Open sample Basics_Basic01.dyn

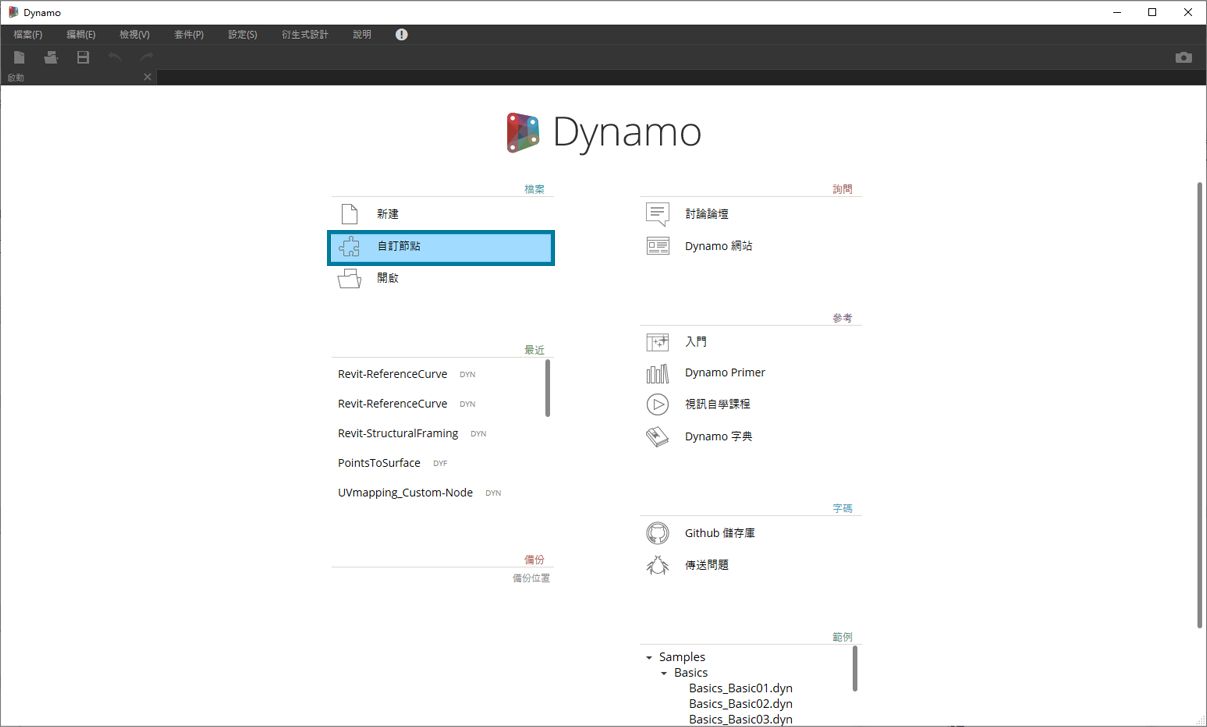(x=740, y=688)
